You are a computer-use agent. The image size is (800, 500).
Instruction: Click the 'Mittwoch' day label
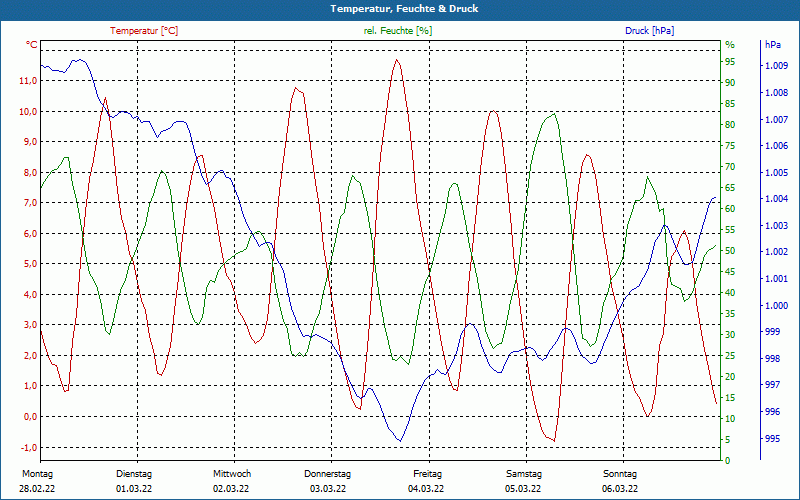[232, 474]
